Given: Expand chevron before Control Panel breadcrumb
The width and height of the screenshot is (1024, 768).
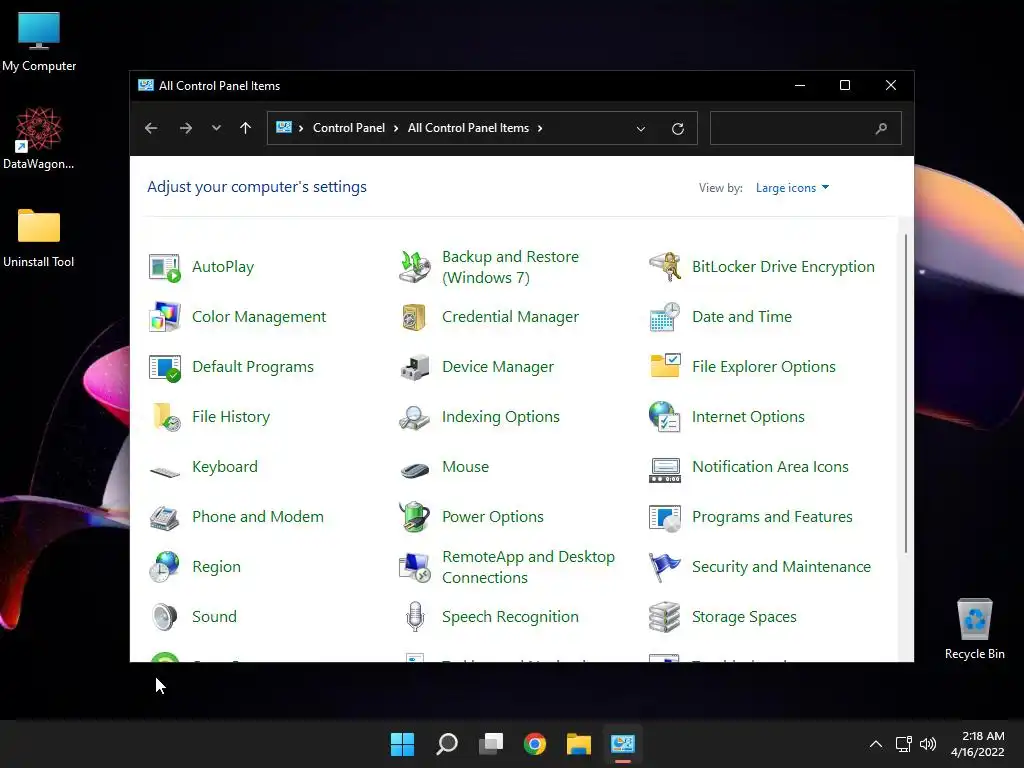Looking at the screenshot, I should 301,129.
